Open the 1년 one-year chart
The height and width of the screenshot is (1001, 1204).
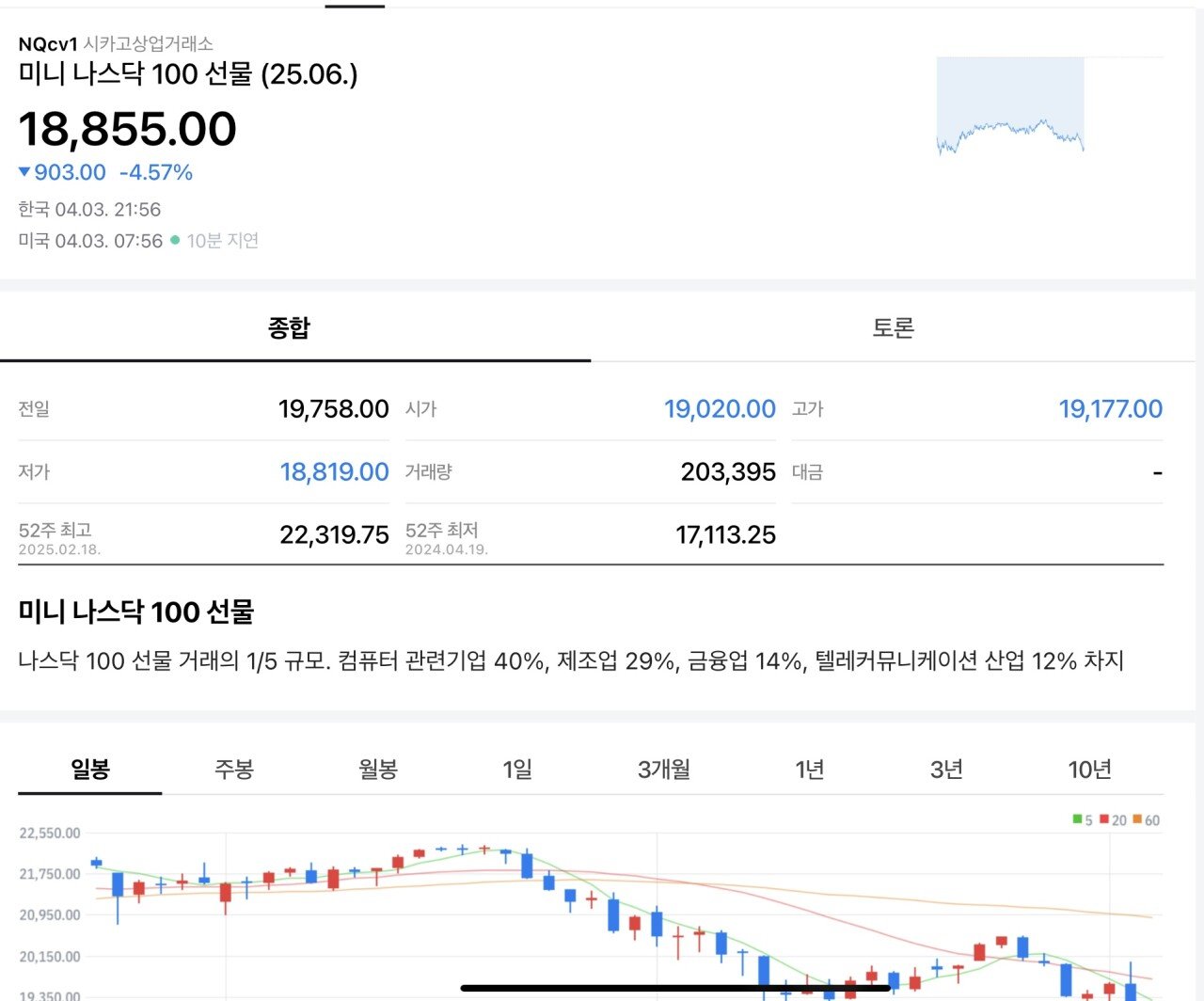point(807,769)
